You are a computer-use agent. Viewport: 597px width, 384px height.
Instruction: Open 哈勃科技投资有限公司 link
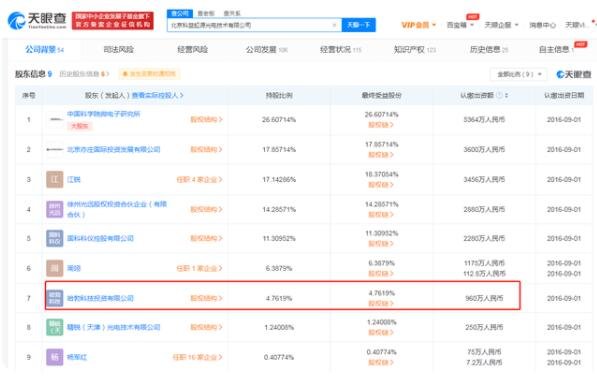pyautogui.click(x=100, y=298)
